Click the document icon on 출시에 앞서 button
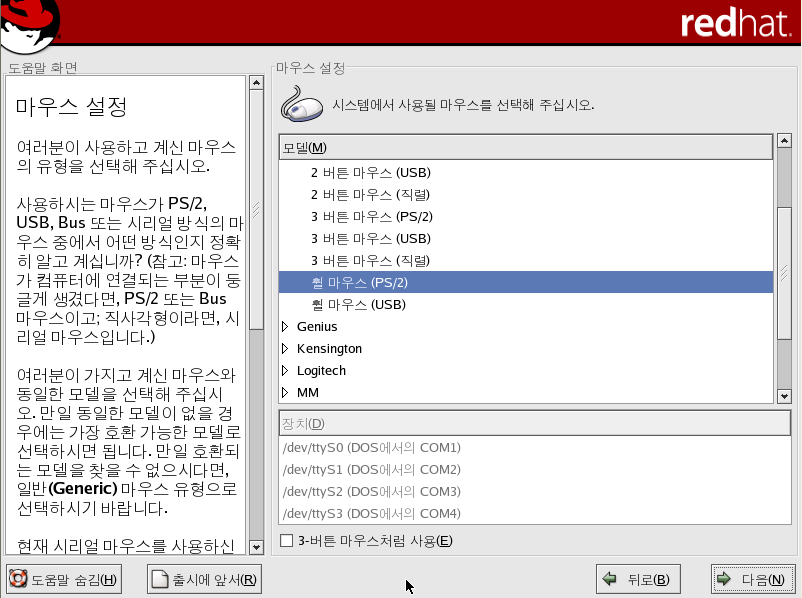This screenshot has width=802, height=598. [x=160, y=579]
